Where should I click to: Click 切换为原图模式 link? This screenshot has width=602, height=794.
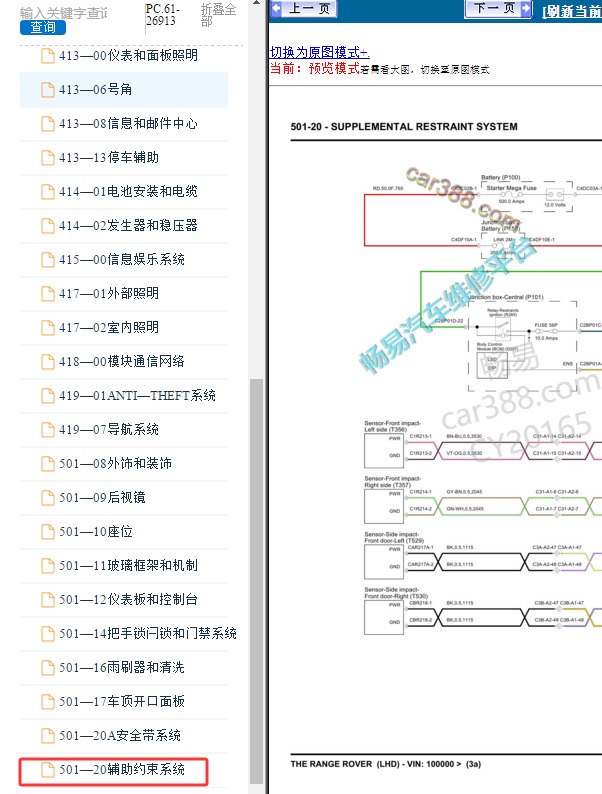click(319, 52)
